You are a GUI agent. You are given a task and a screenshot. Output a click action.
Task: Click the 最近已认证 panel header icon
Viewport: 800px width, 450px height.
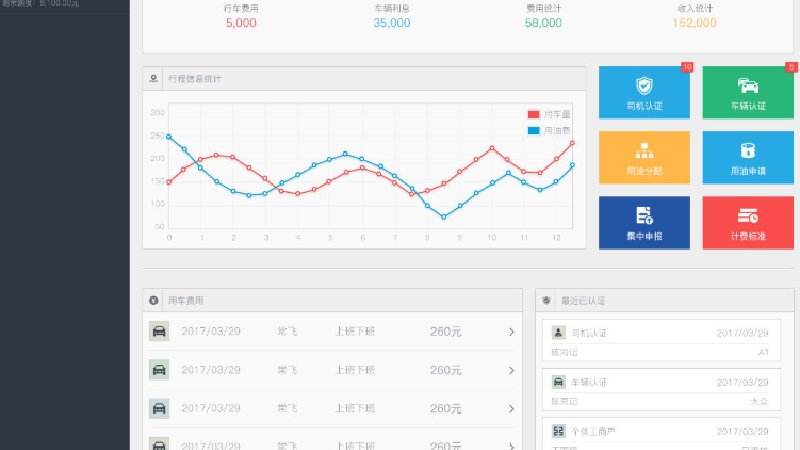[546, 300]
